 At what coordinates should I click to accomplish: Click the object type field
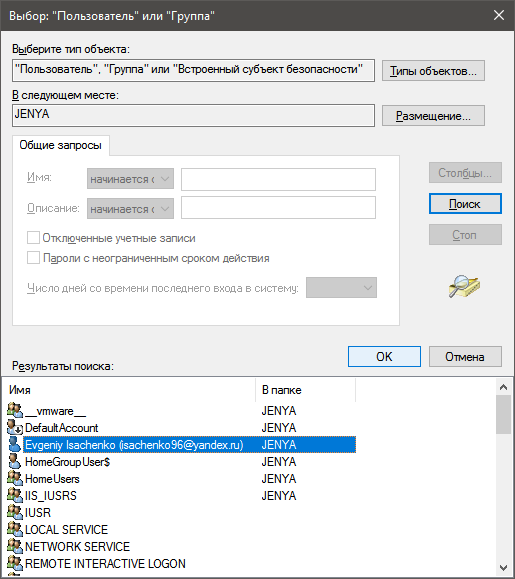tap(193, 70)
